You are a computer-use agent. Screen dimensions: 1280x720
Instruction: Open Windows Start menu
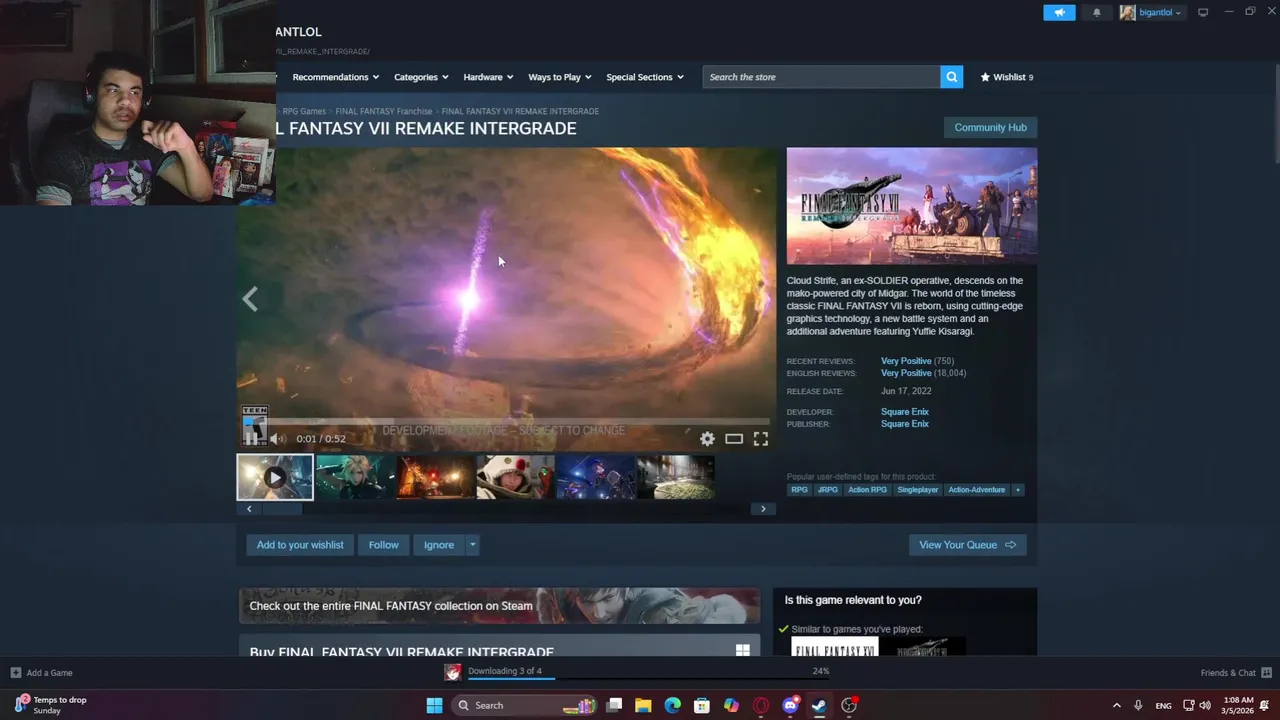(434, 705)
